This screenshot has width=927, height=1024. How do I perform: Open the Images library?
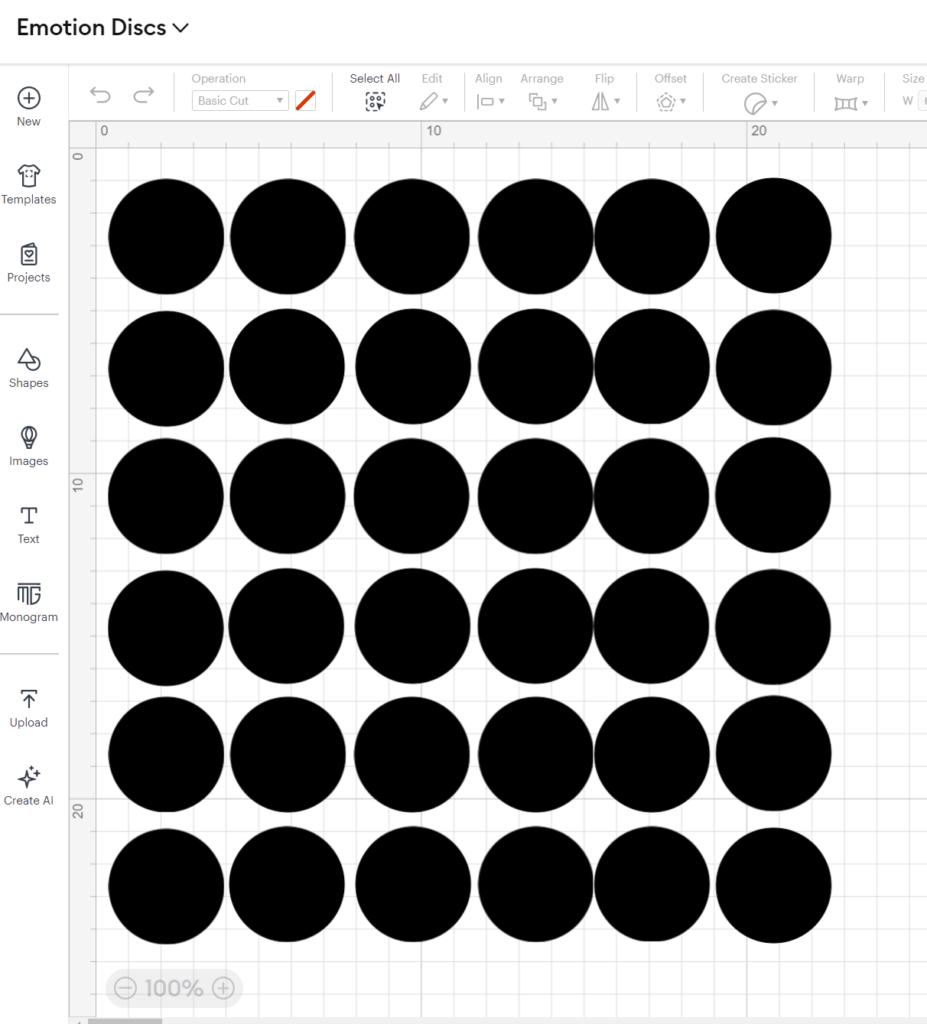29,438
